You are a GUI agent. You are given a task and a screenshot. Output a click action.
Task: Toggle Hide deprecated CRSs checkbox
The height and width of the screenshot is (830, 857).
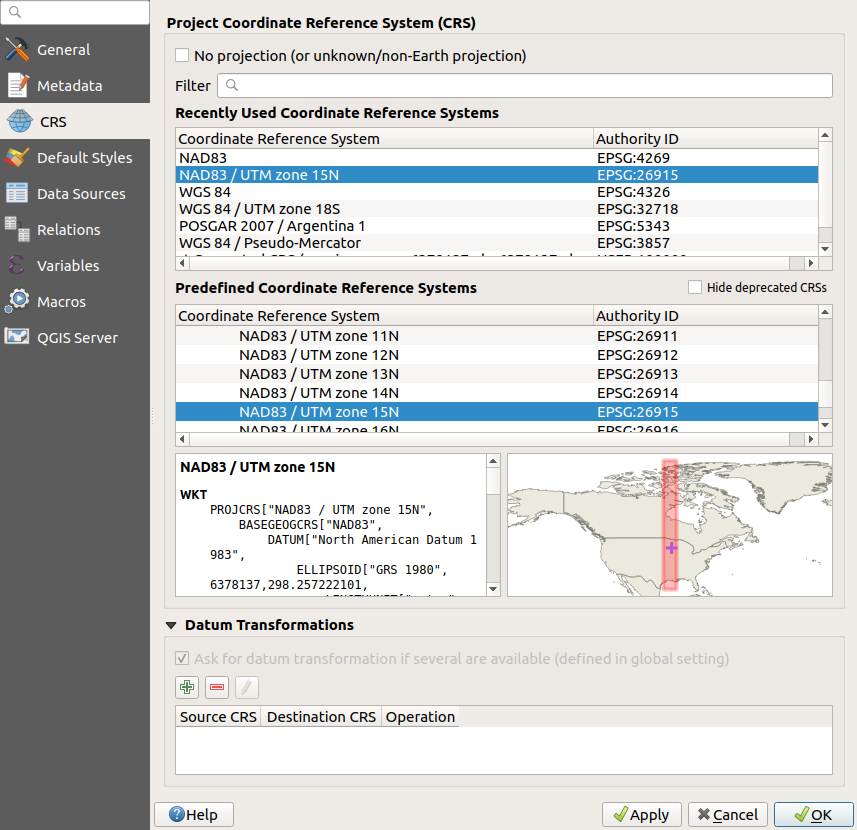[x=695, y=287]
